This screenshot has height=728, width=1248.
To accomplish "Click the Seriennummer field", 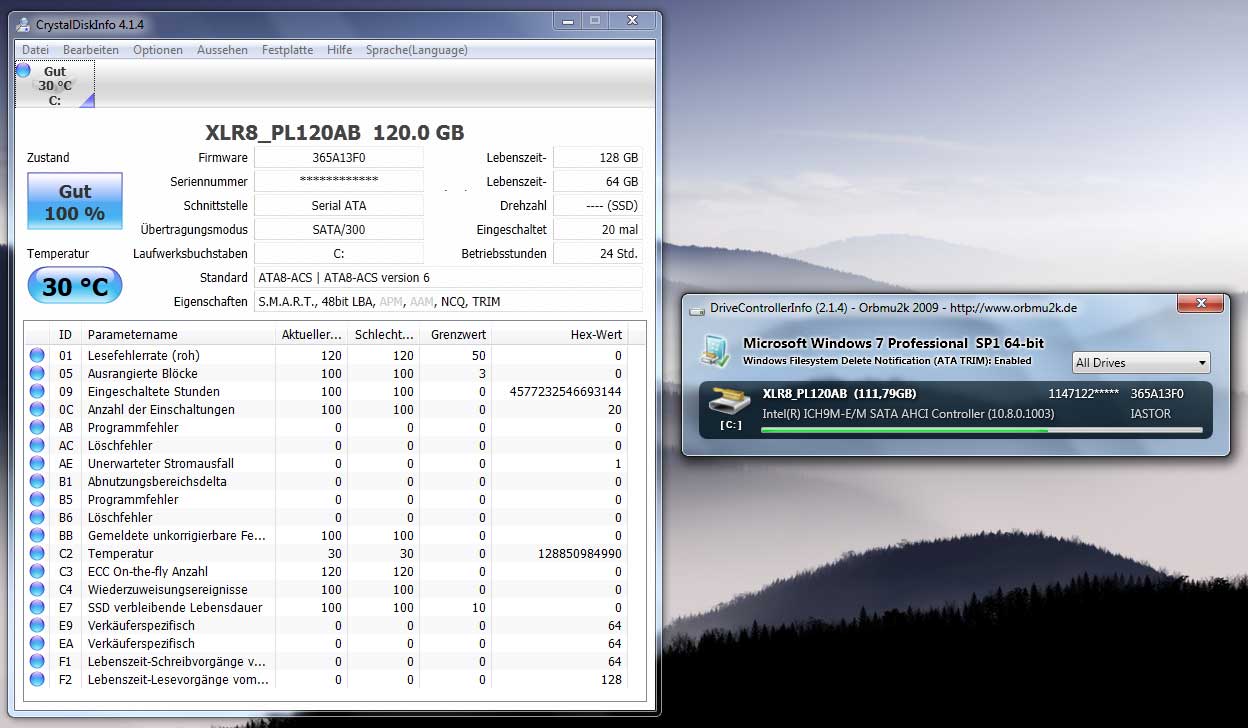I will click(x=339, y=181).
